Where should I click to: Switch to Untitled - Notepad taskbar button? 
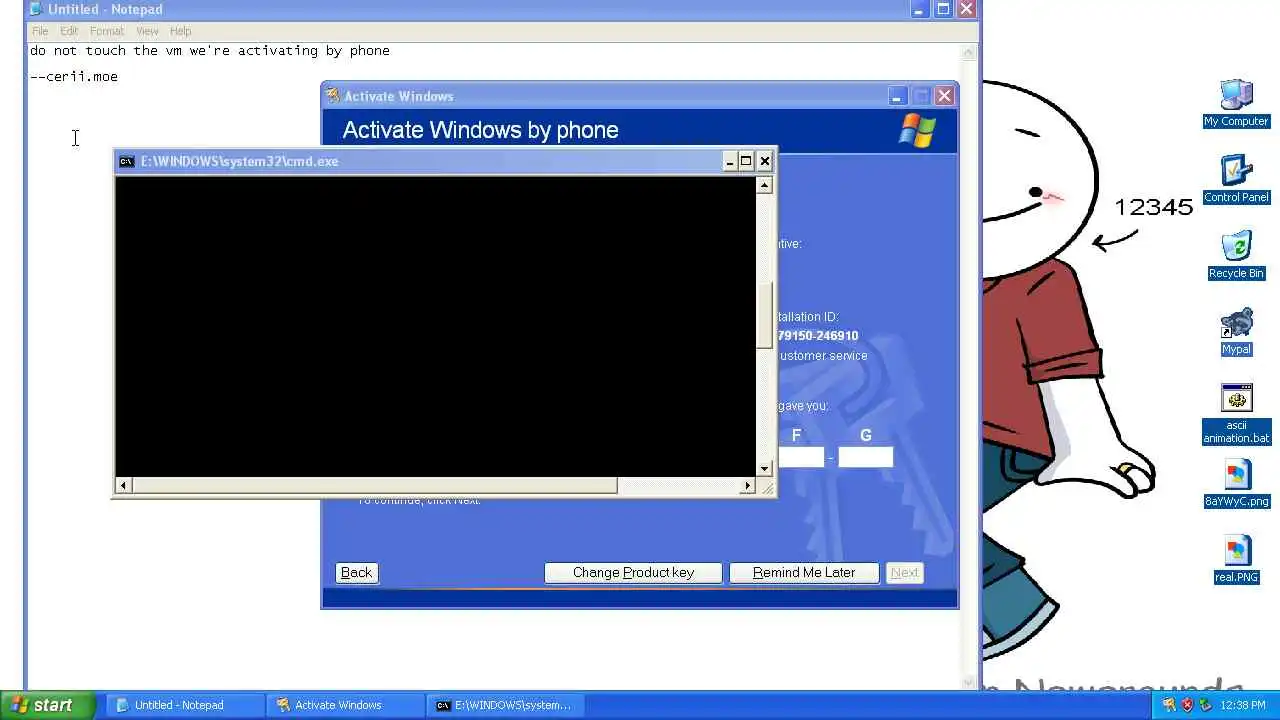click(186, 705)
